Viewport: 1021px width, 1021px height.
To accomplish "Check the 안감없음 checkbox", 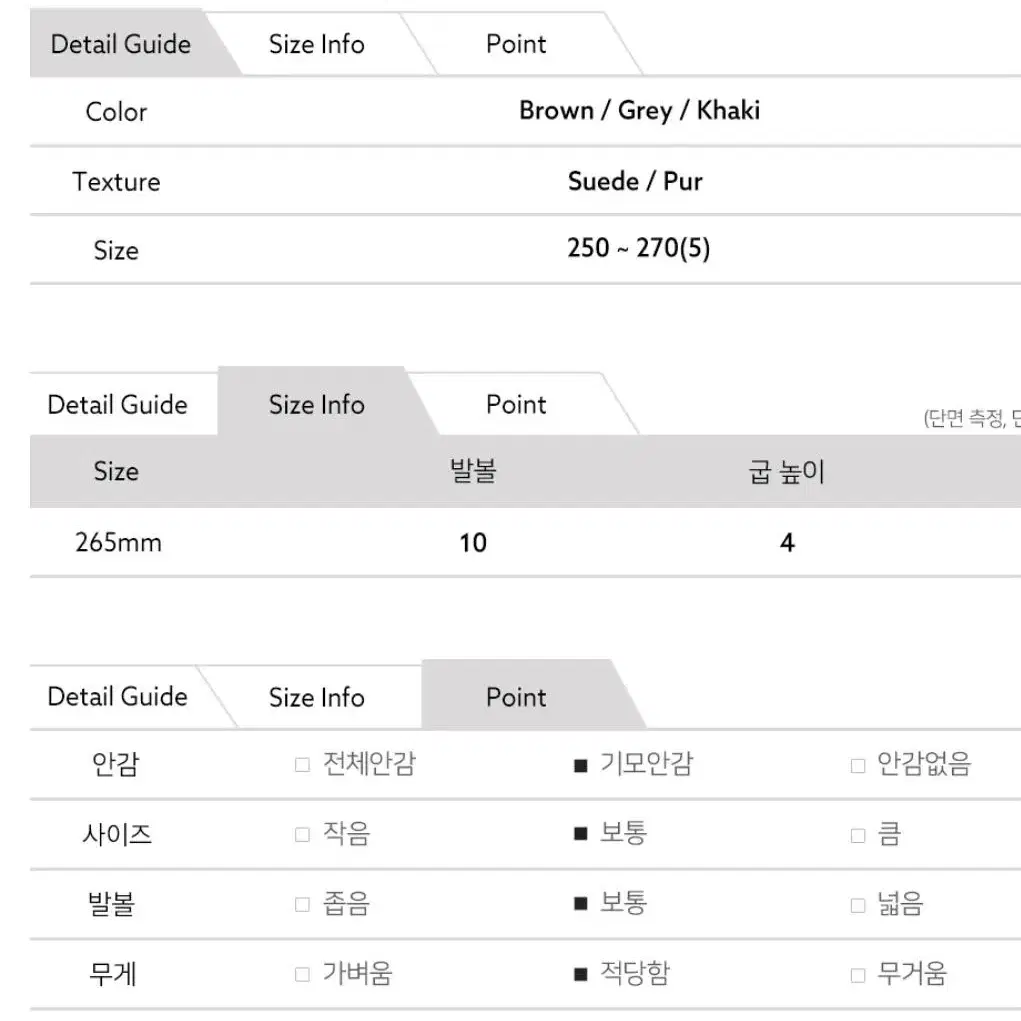I will [858, 766].
